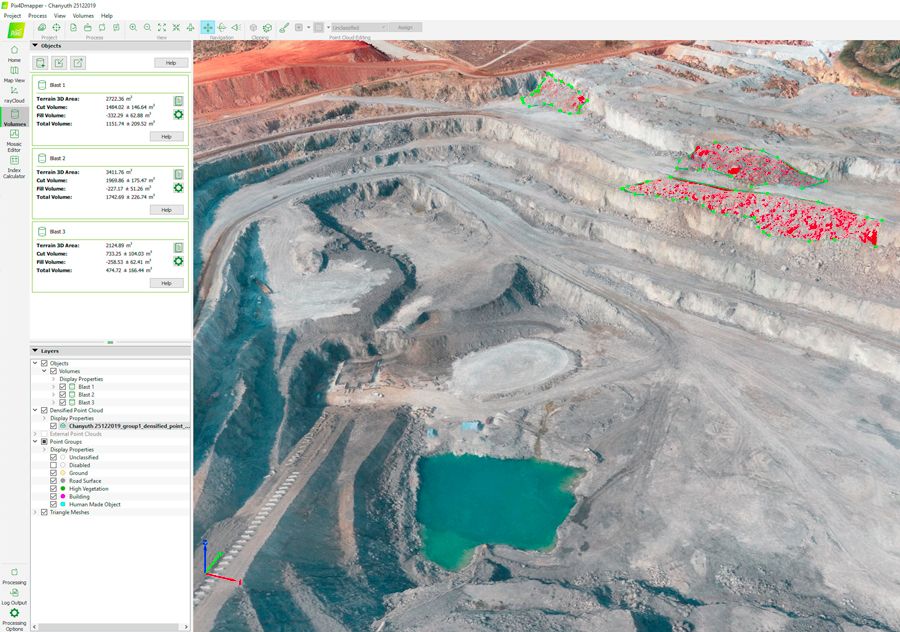Open the View menu
The width and height of the screenshot is (900, 632).
click(x=60, y=15)
